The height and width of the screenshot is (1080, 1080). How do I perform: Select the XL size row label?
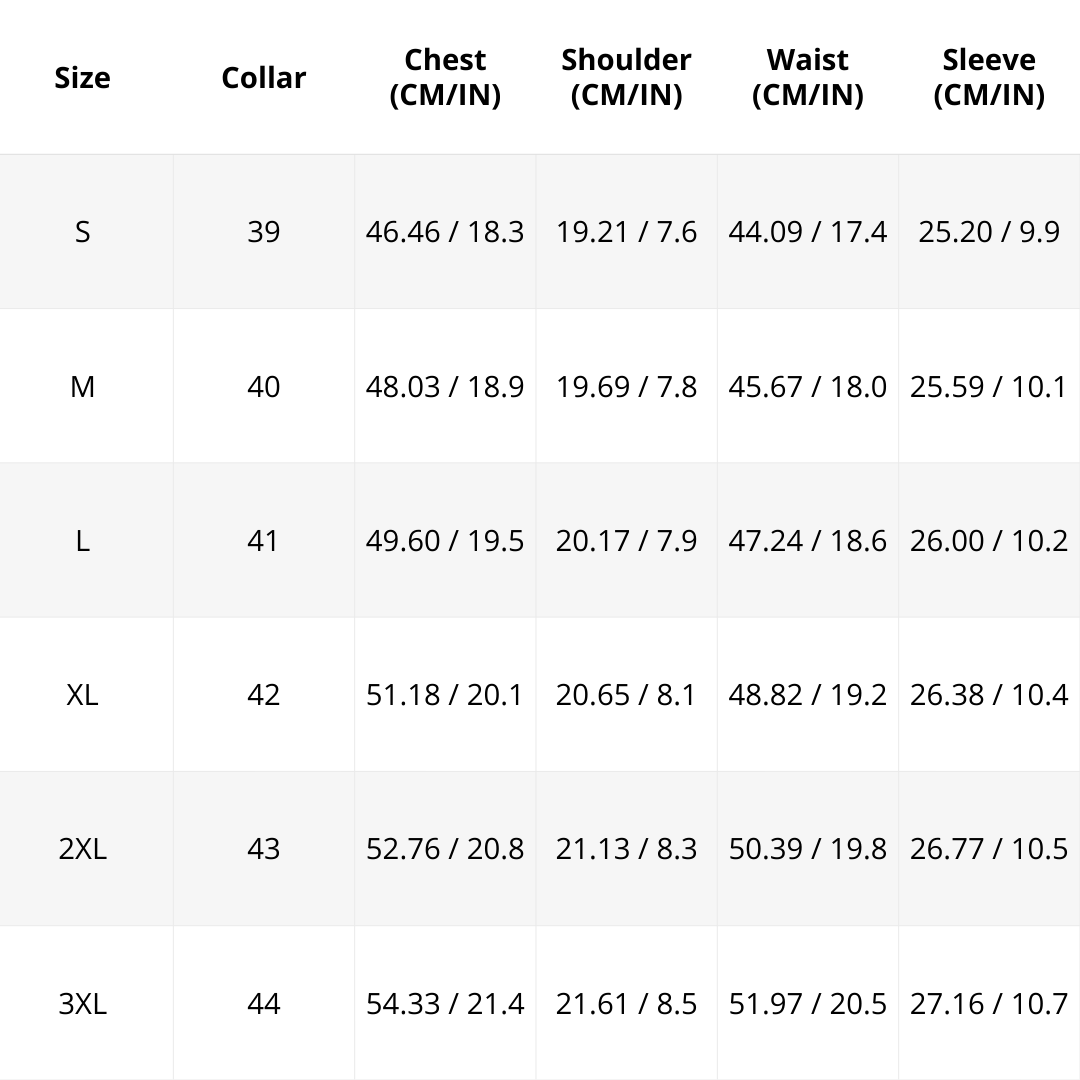[x=82, y=695]
